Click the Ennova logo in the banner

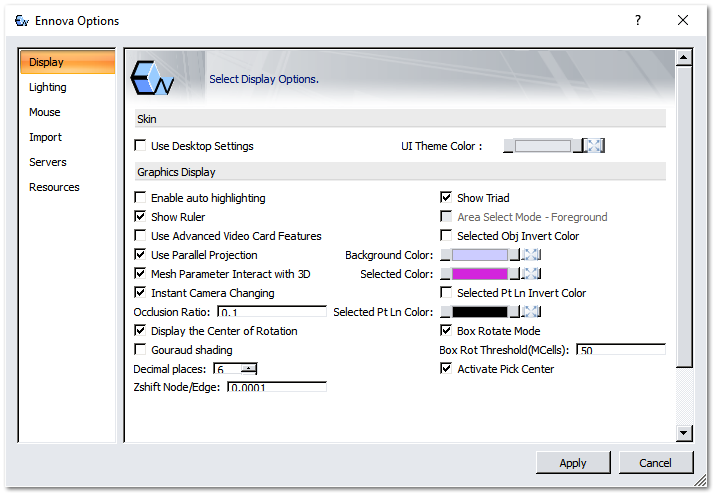[152, 78]
